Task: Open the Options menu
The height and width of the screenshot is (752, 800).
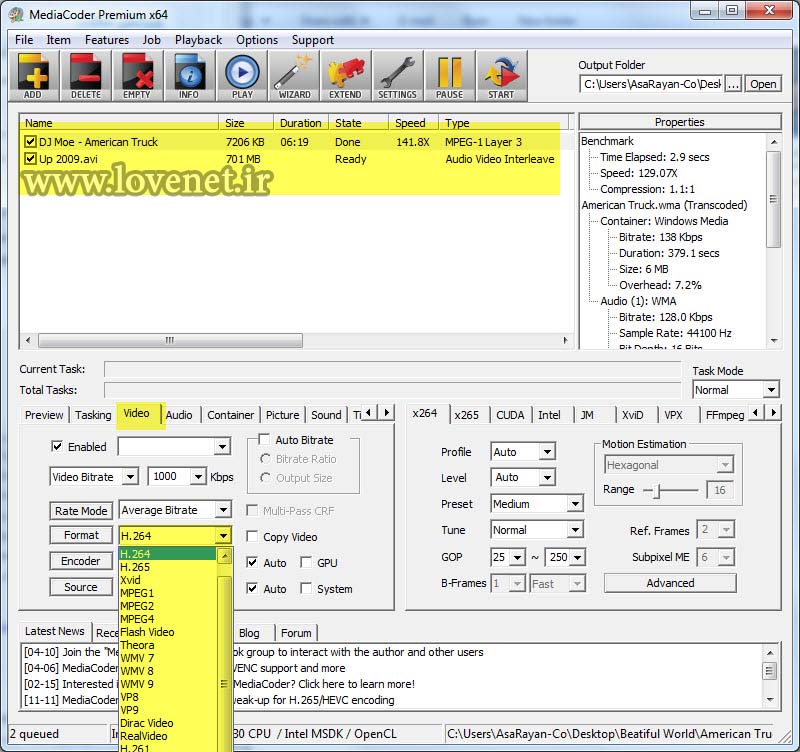Action: pos(257,40)
